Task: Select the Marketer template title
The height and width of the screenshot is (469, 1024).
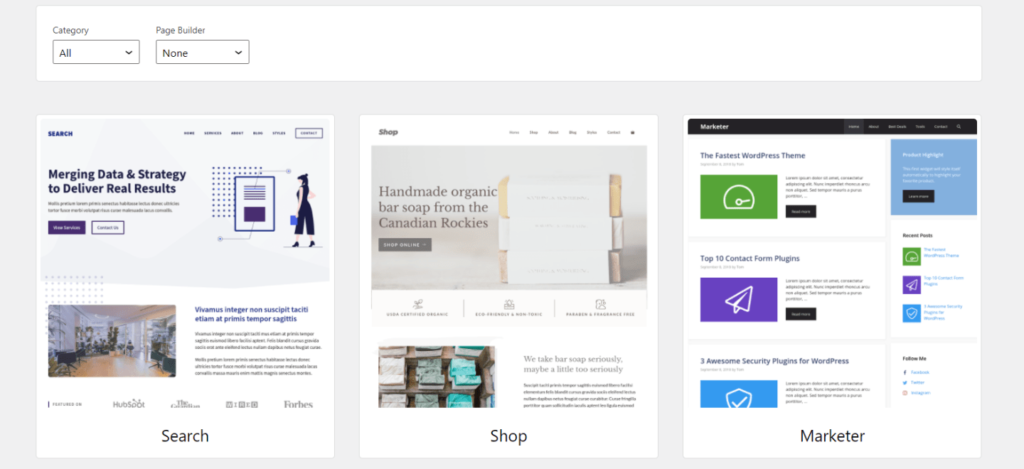Action: point(832,435)
